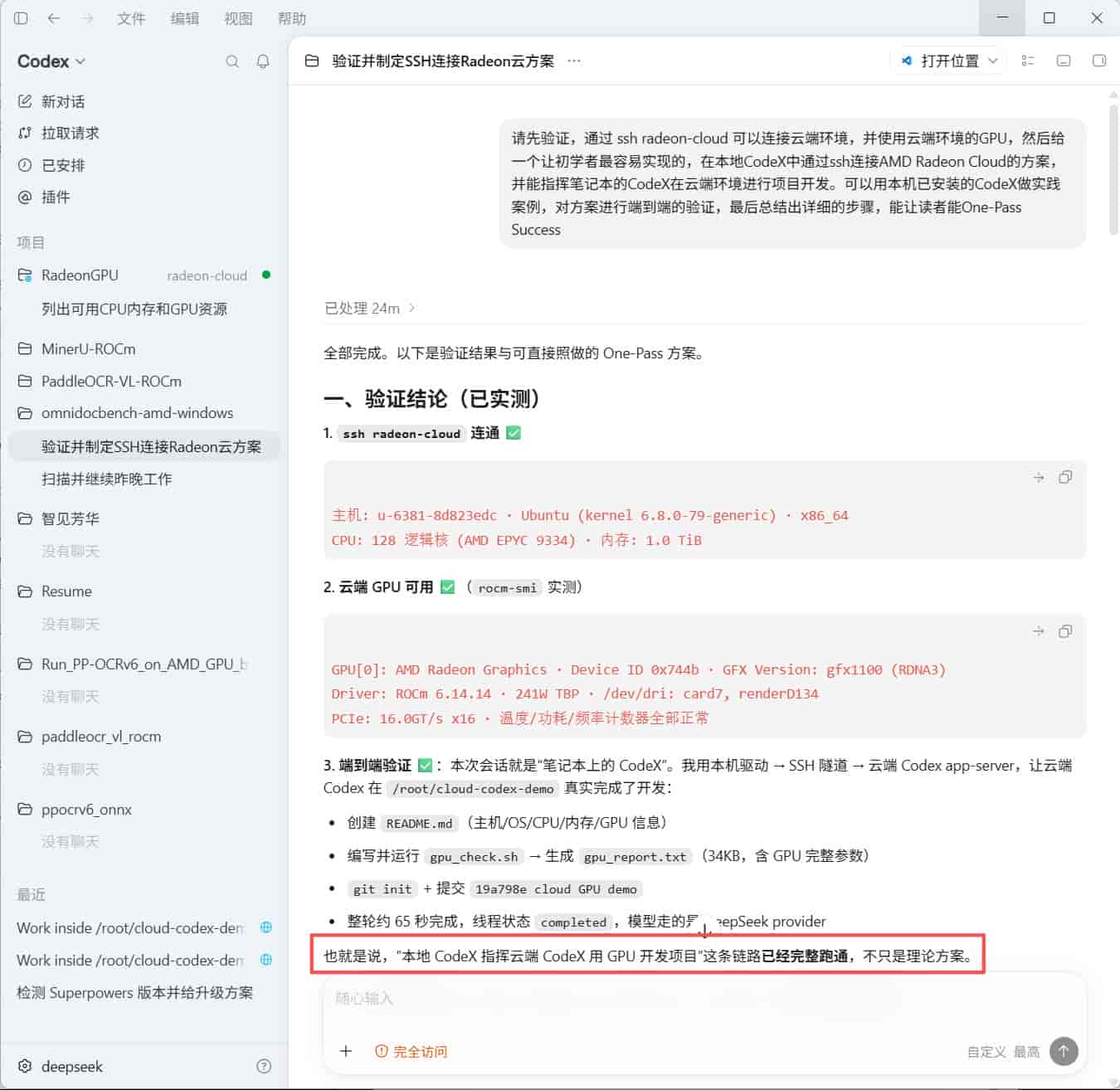Click the gpu_report.txt inline code
This screenshot has width=1120, height=1090.
[x=635, y=857]
